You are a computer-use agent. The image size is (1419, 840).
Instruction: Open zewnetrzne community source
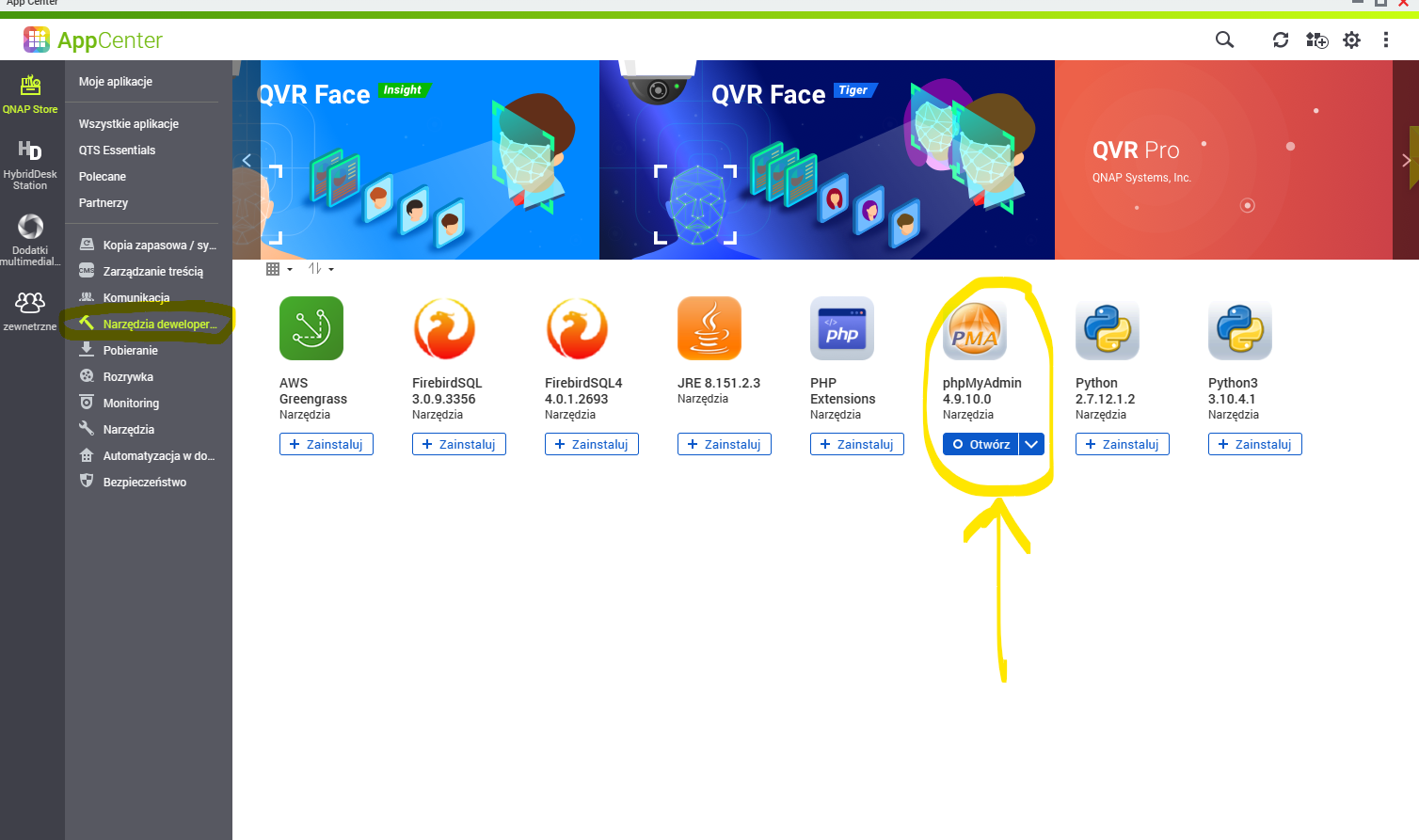[30, 311]
